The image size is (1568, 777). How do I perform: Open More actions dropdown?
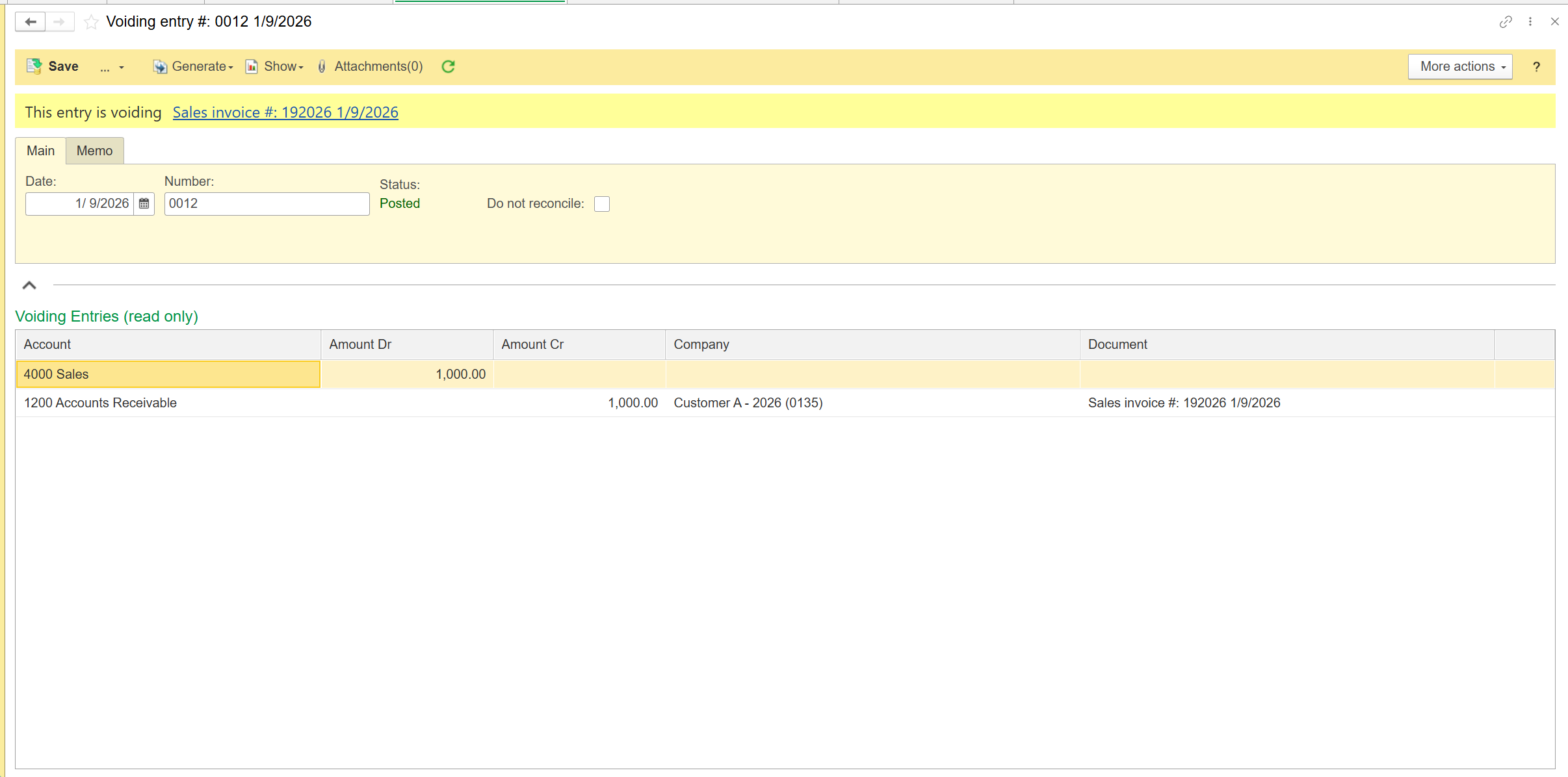[x=1459, y=67]
